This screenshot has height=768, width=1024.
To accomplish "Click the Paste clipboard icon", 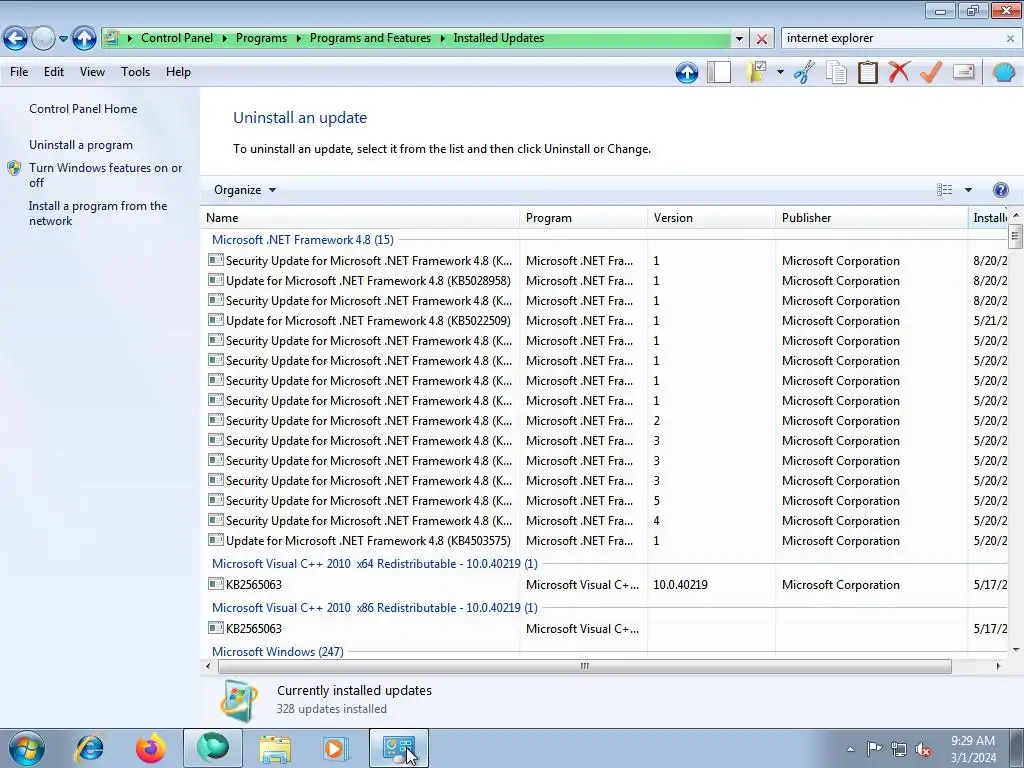I will [x=867, y=72].
